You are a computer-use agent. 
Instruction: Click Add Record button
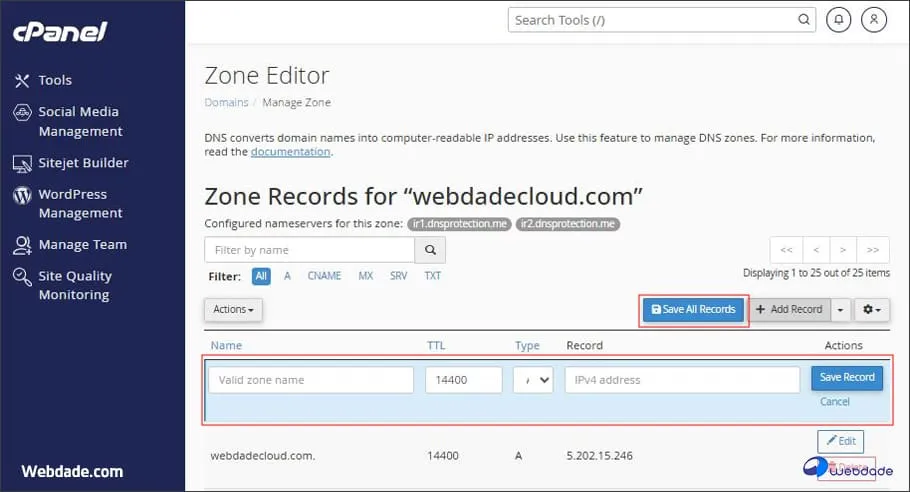[790, 310]
